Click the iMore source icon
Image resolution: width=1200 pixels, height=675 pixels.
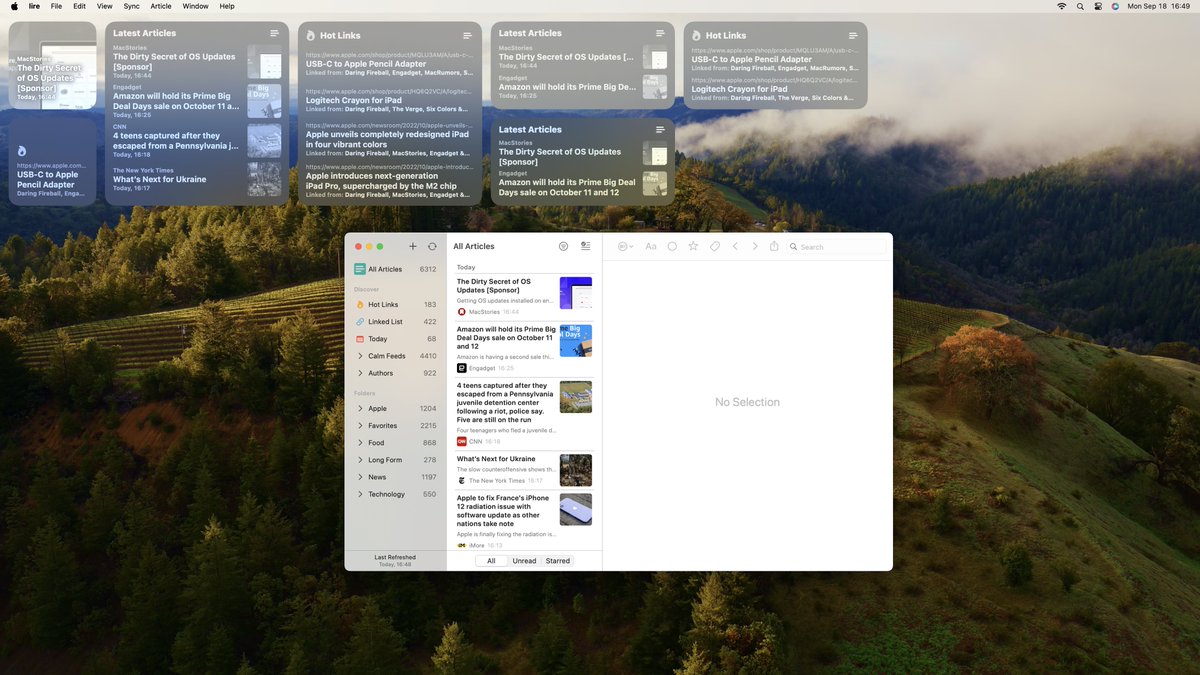tap(462, 545)
